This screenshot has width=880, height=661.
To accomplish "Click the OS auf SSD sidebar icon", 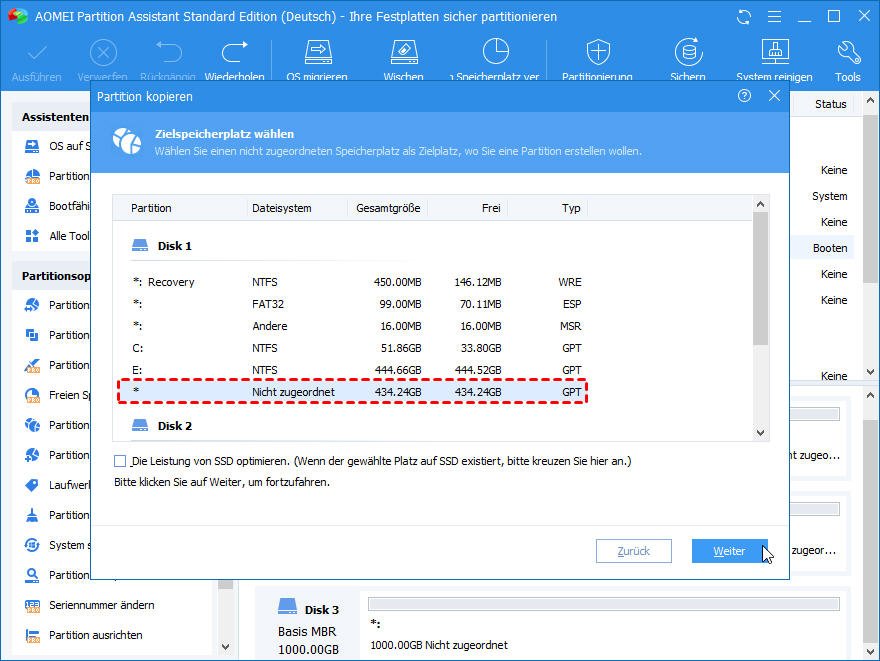I will 32,146.
